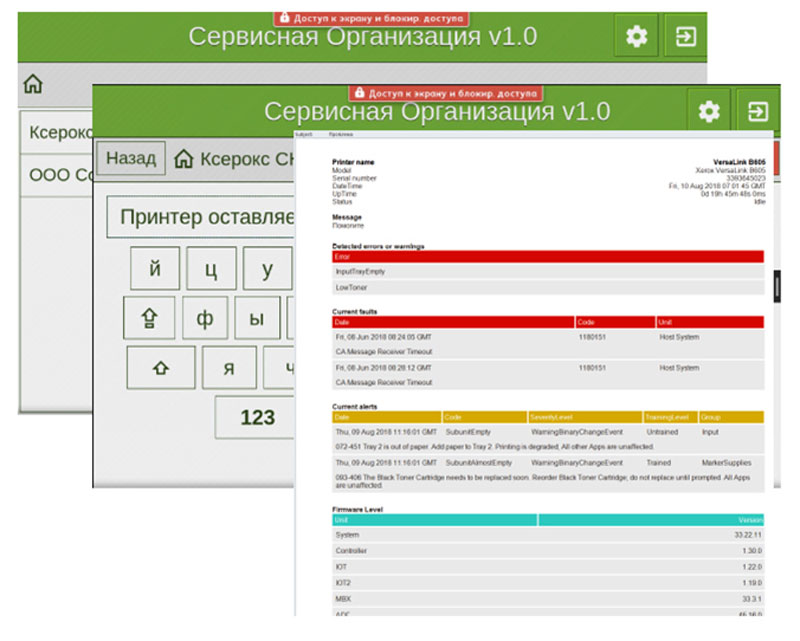Image resolution: width=800 pixels, height=641 pixels.
Task: Open settings gear in back window header
Action: (636, 36)
